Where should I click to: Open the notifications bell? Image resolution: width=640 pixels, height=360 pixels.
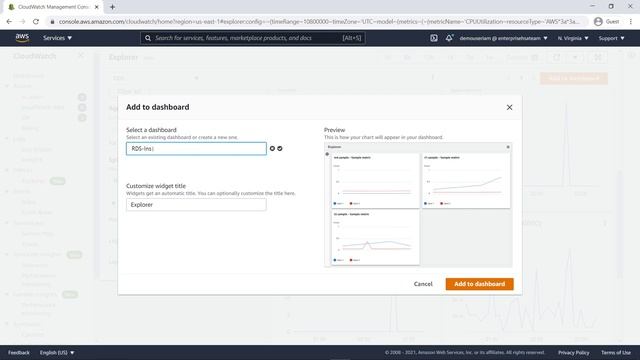449,38
